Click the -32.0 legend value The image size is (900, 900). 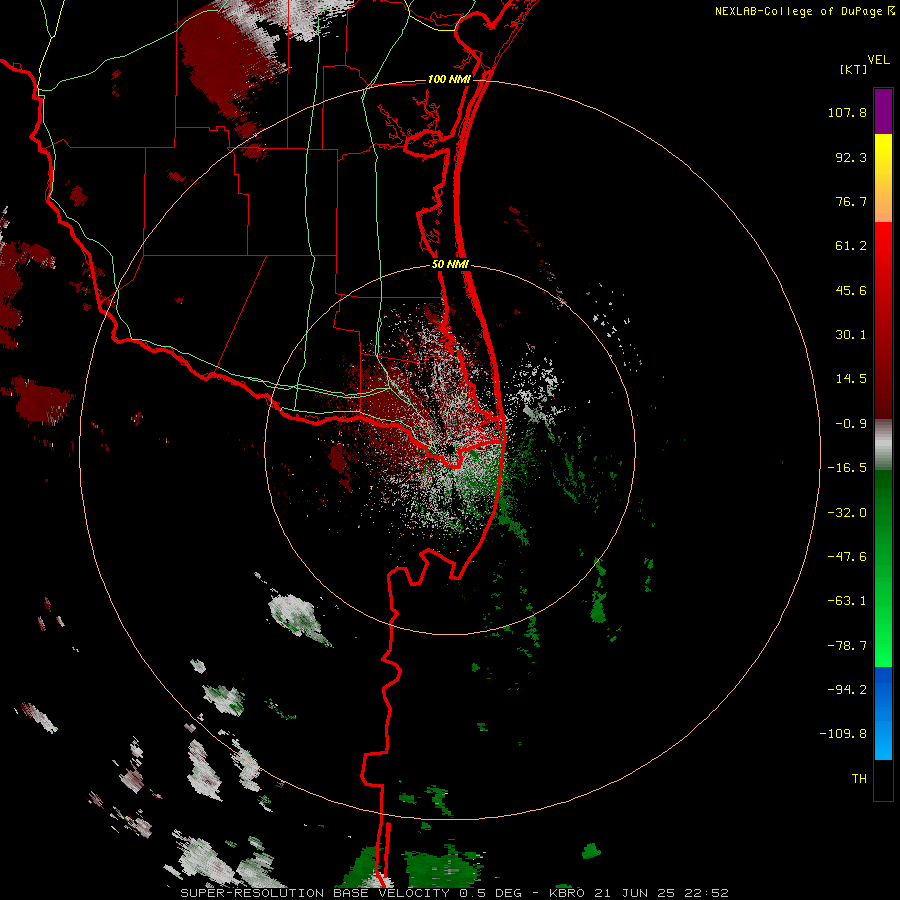point(847,513)
